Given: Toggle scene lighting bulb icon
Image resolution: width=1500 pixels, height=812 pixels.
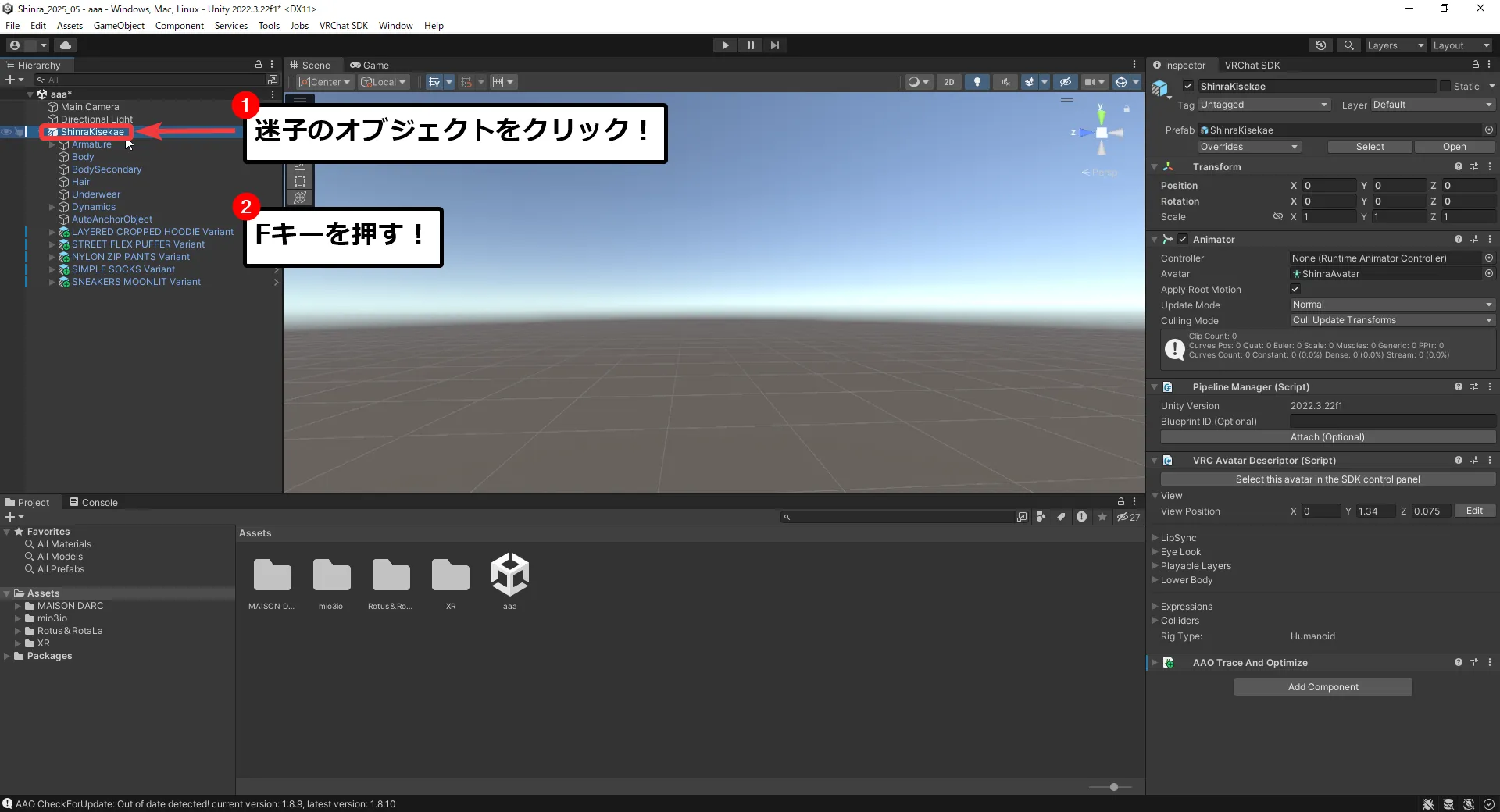Looking at the screenshot, I should pyautogui.click(x=977, y=82).
